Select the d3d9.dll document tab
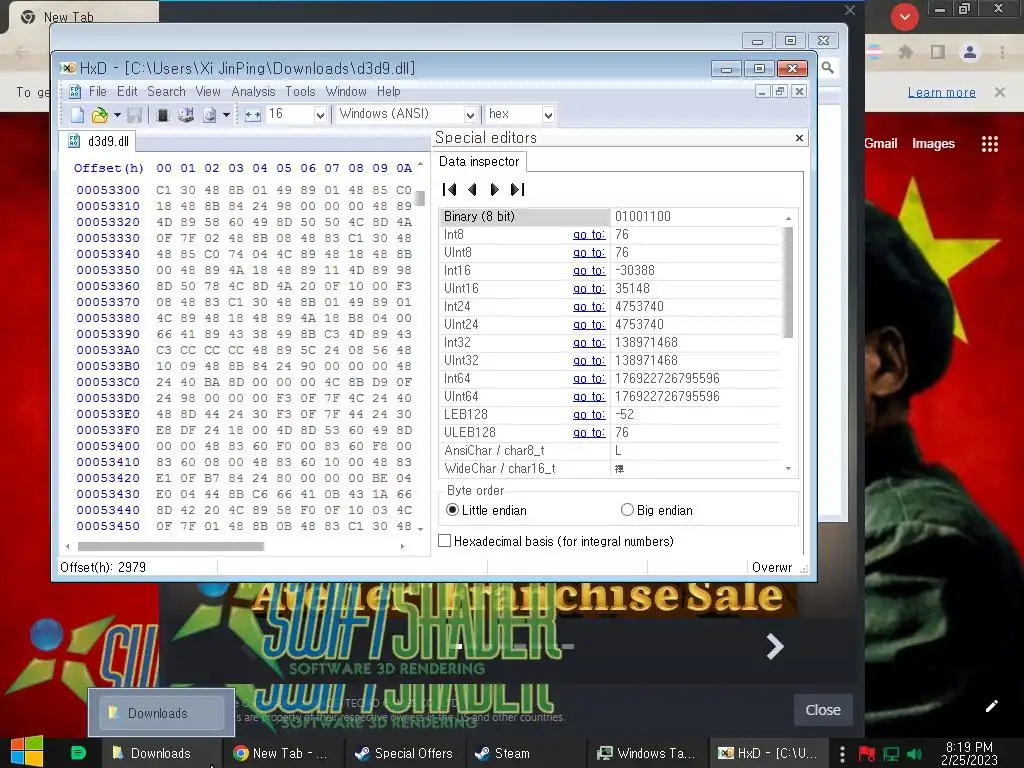The width and height of the screenshot is (1024, 768). click(99, 141)
